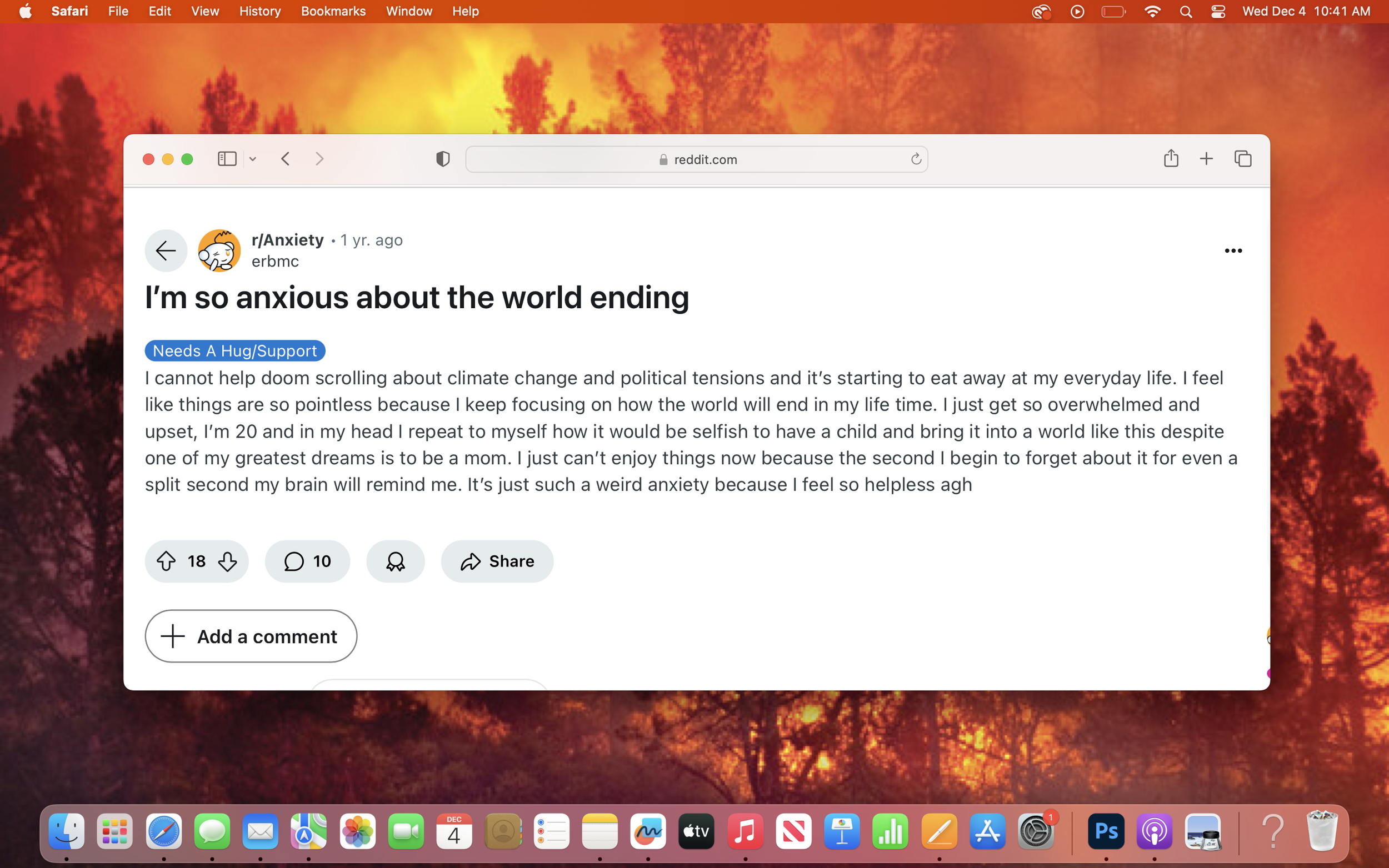The width and height of the screenshot is (1389, 868).
Task: Open the Bookmarks menu
Action: click(x=333, y=11)
